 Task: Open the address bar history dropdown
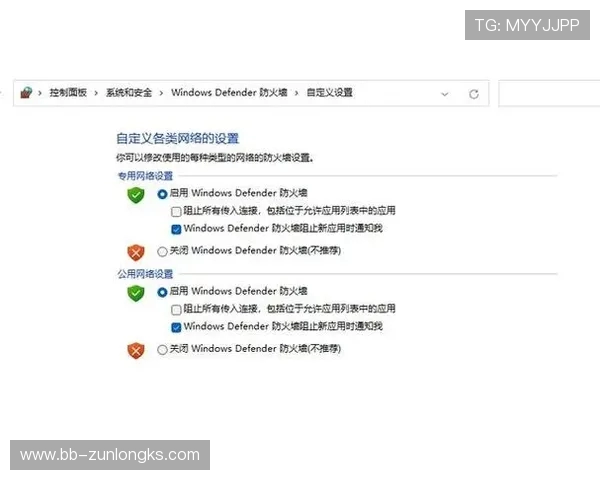click(x=445, y=94)
